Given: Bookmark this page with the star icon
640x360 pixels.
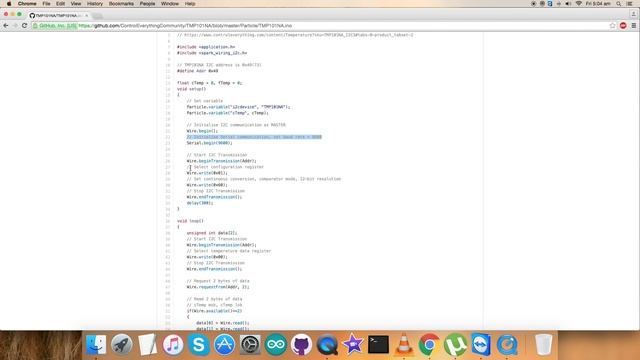Looking at the screenshot, I should coord(612,26).
